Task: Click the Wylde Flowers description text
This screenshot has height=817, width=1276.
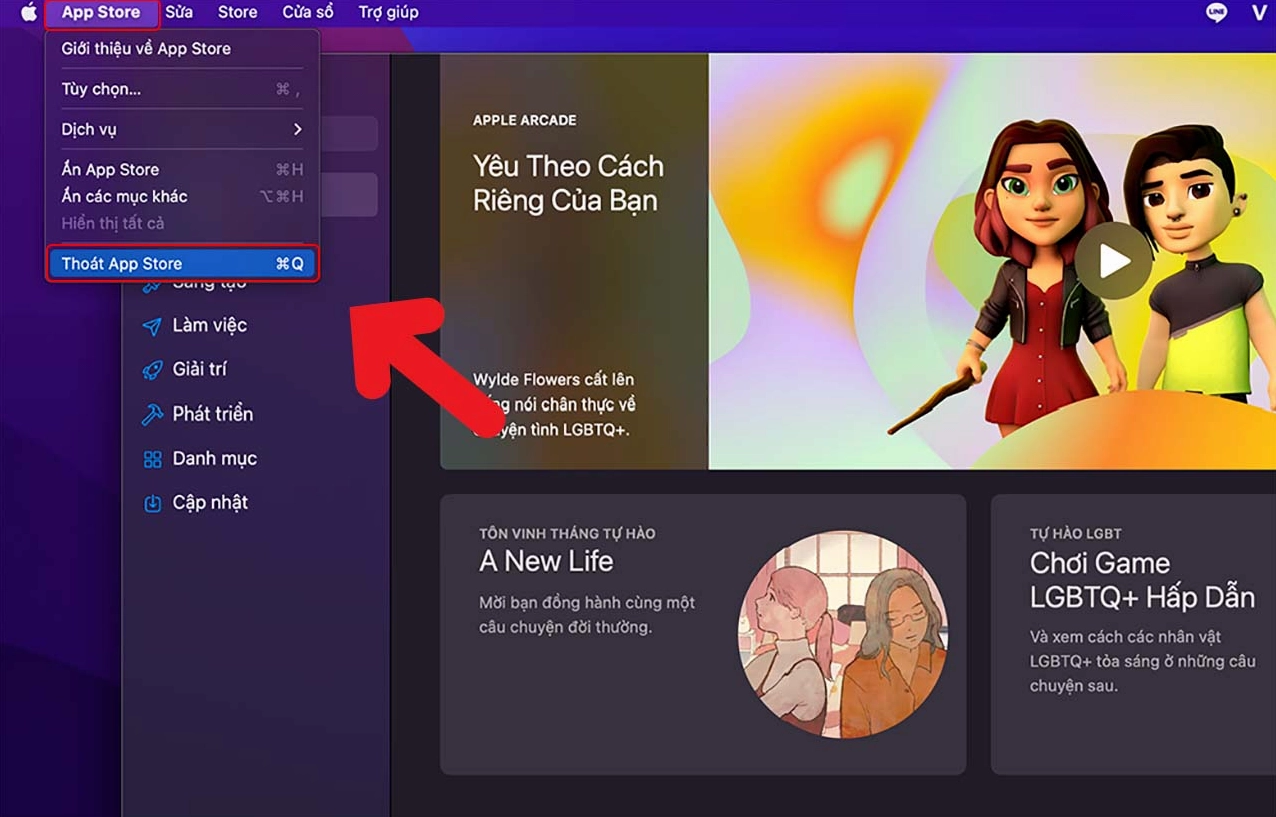Action: click(554, 405)
